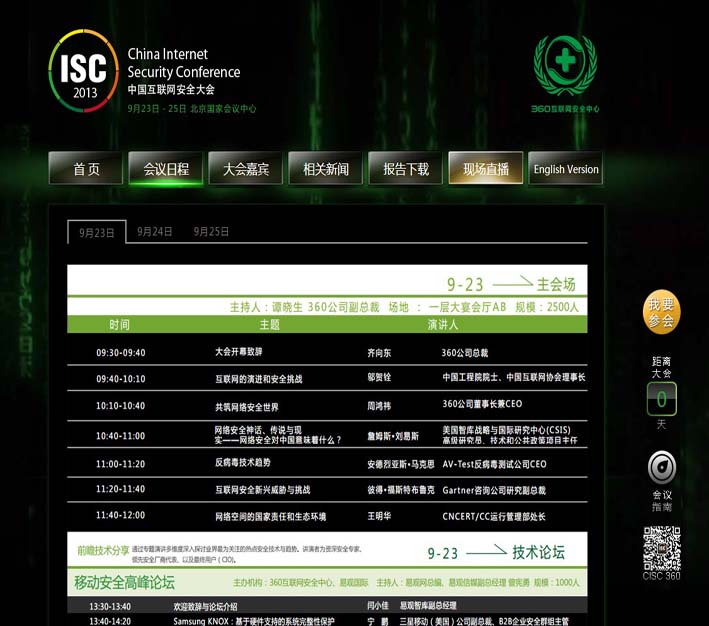
Task: Click the 主题 column header
Action: pos(269,324)
